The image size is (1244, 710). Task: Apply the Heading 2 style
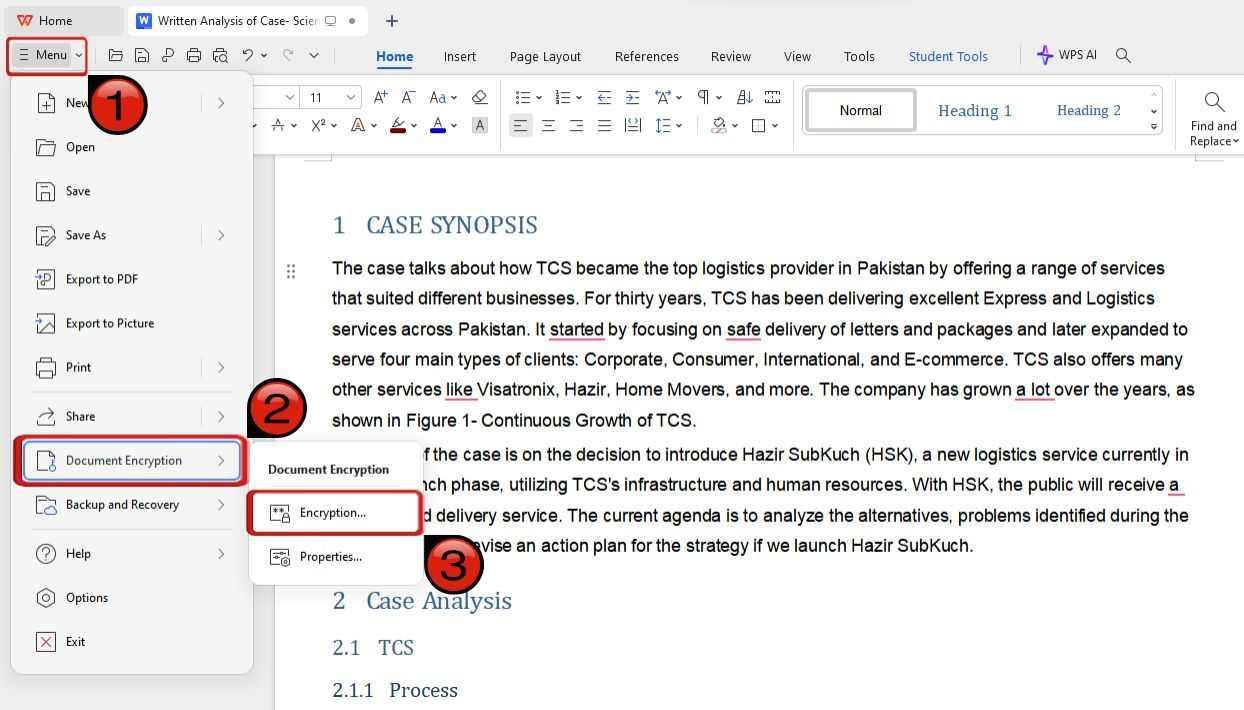click(1088, 110)
